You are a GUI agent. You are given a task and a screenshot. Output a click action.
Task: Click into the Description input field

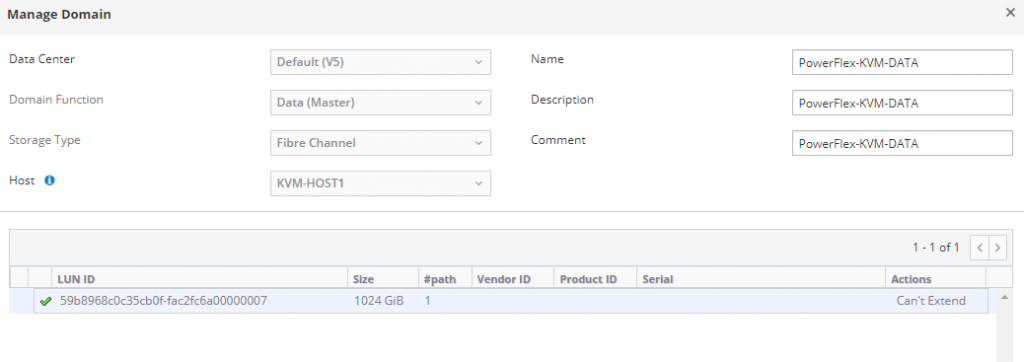click(x=903, y=103)
